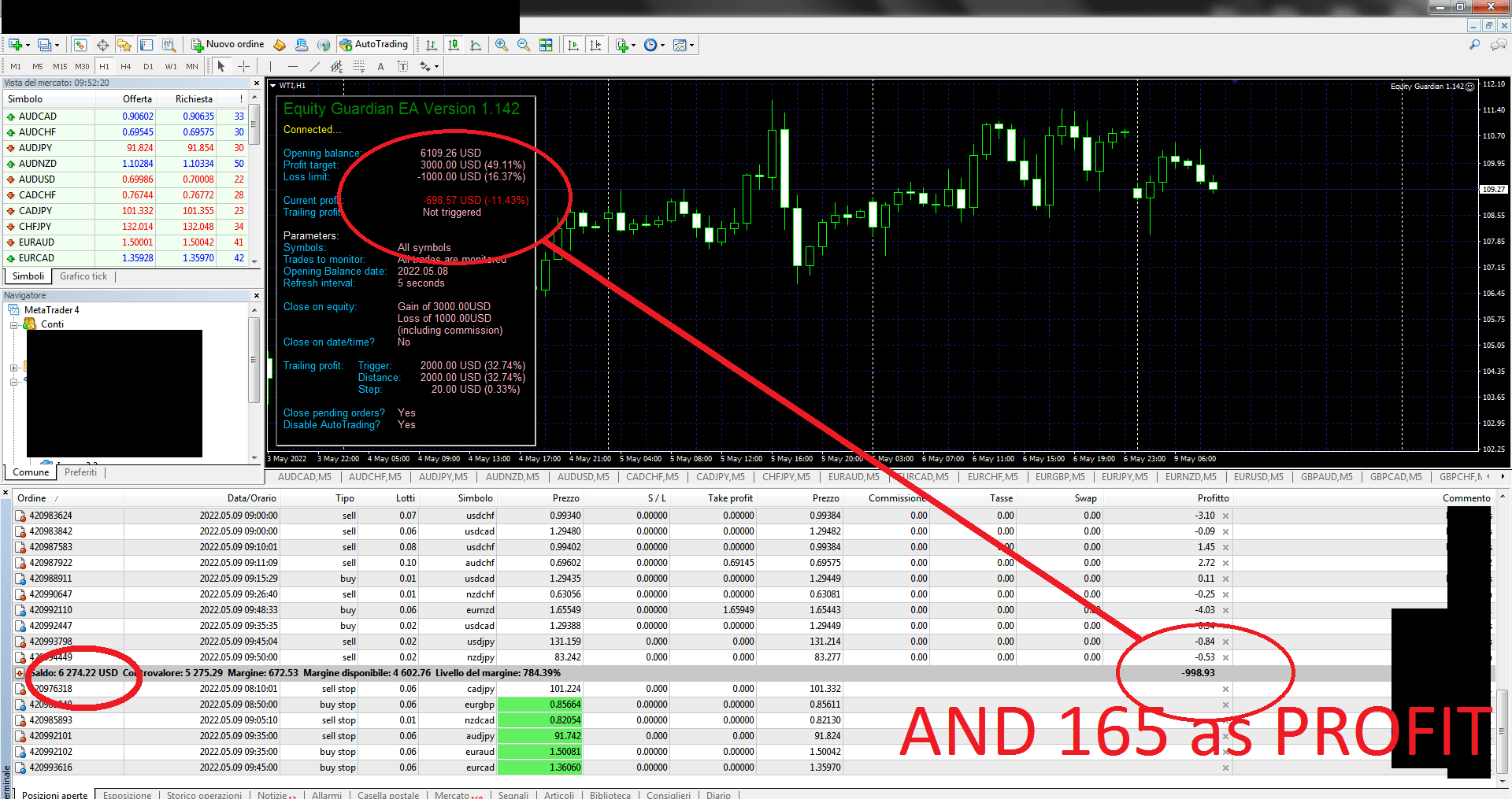Select AUDCAD row in Market Watch
Viewport: 1512px width, 799px height.
pyautogui.click(x=126, y=117)
